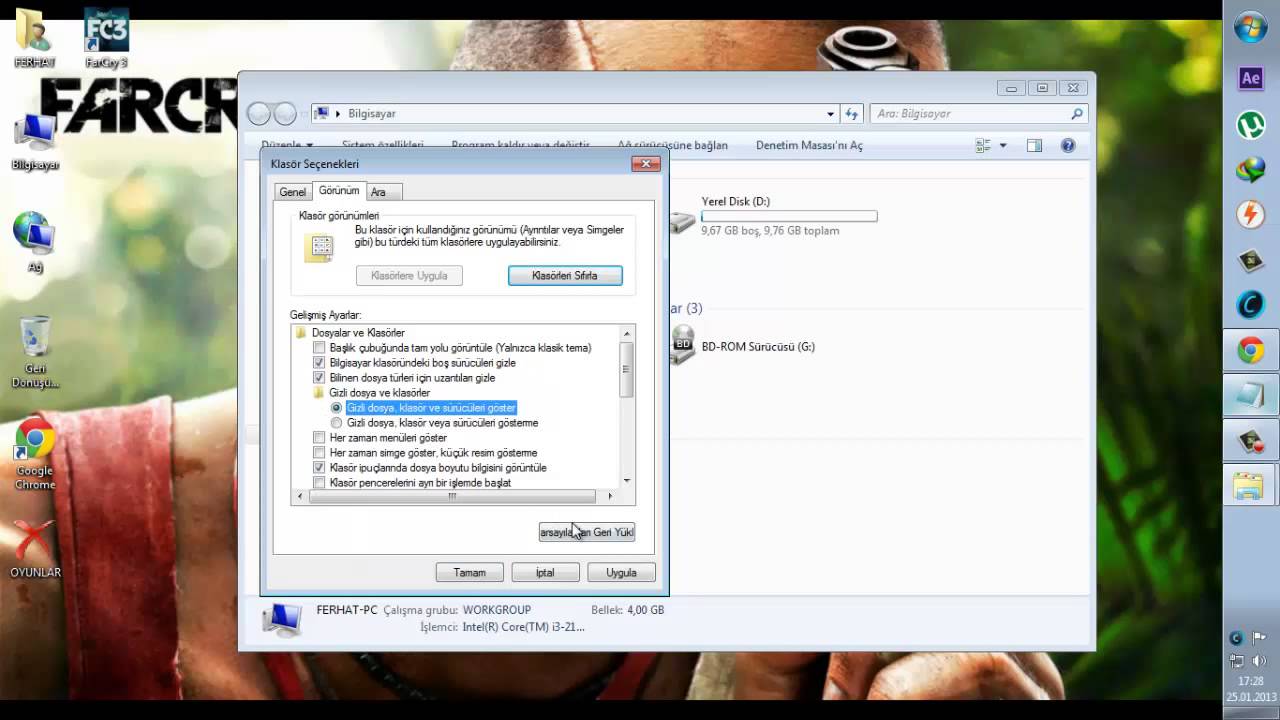1280x720 pixels.
Task: Click 'Ağ sürücüsüne bağlan' toolbar command
Action: pyautogui.click(x=672, y=145)
